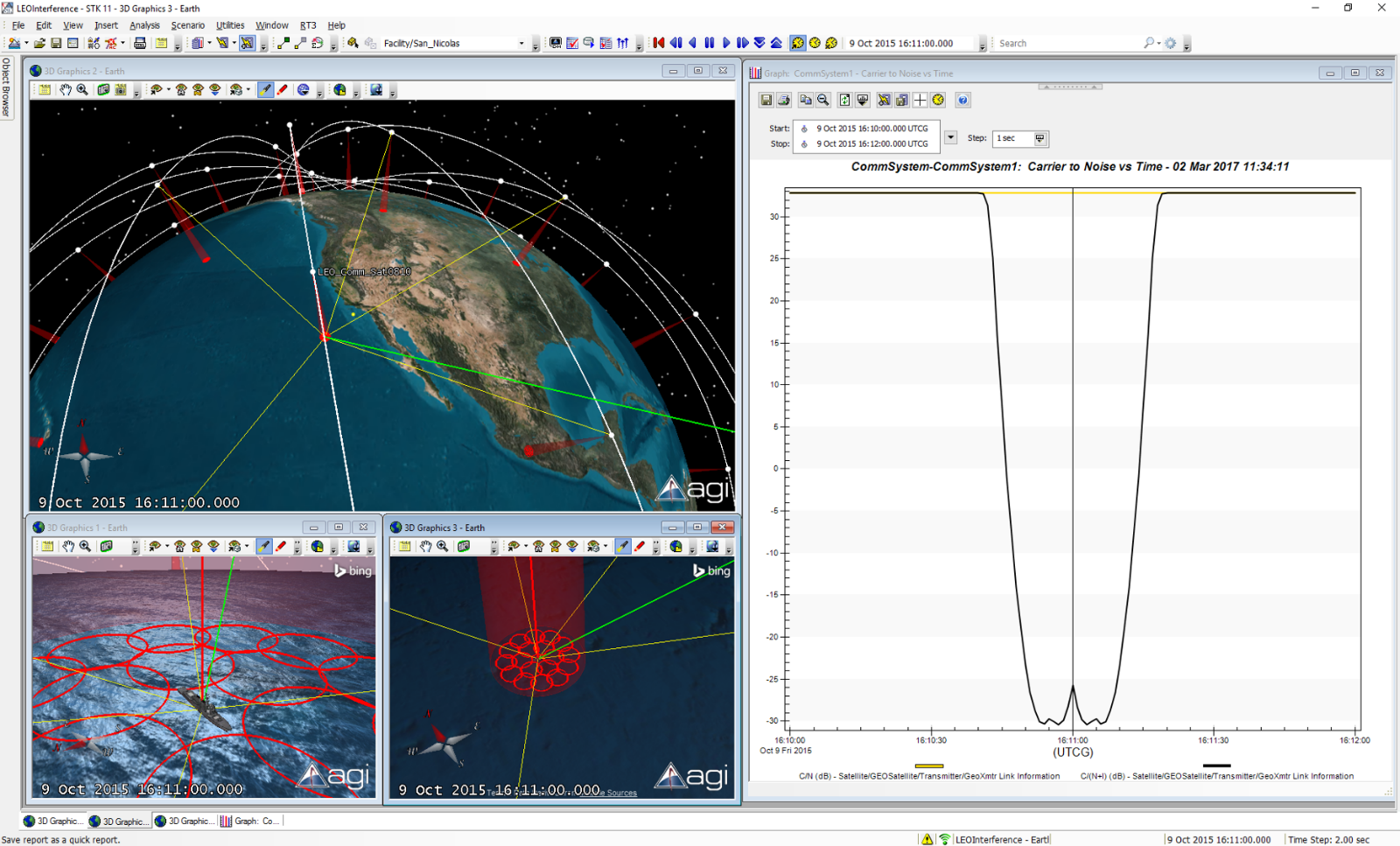Step animation in reverse
The height and width of the screenshot is (846, 1400).
coord(676,43)
